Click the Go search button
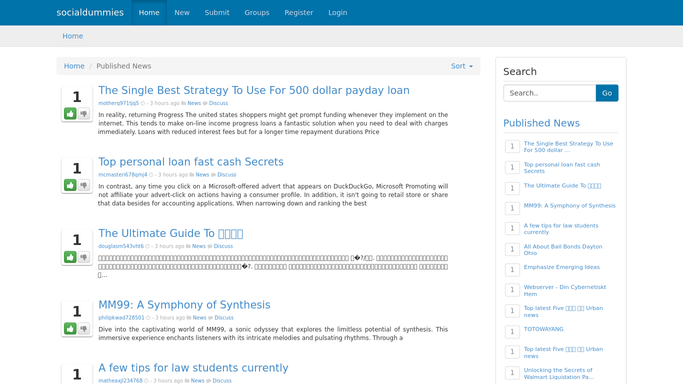 coord(607,93)
